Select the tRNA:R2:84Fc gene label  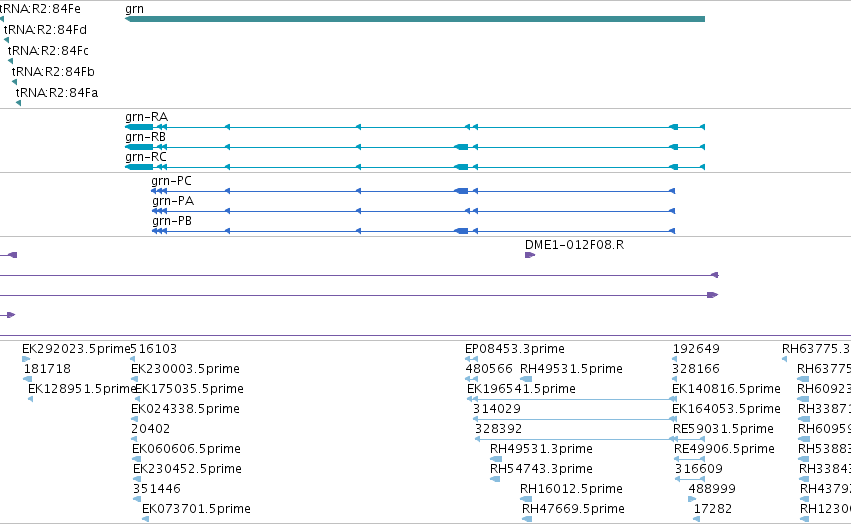pyautogui.click(x=48, y=50)
